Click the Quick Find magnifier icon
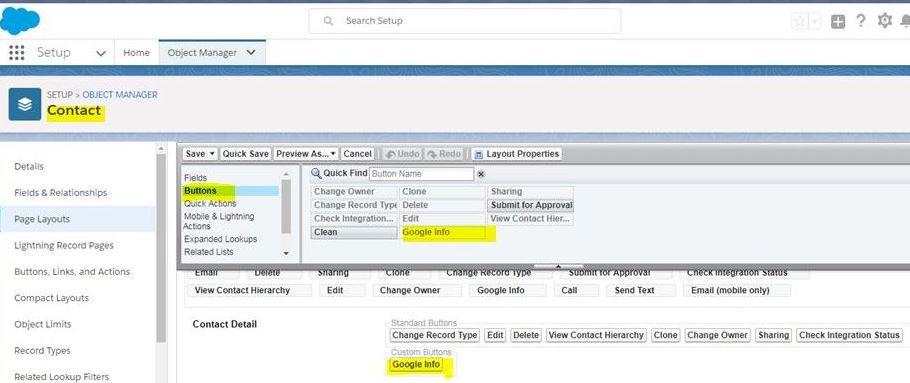 316,173
